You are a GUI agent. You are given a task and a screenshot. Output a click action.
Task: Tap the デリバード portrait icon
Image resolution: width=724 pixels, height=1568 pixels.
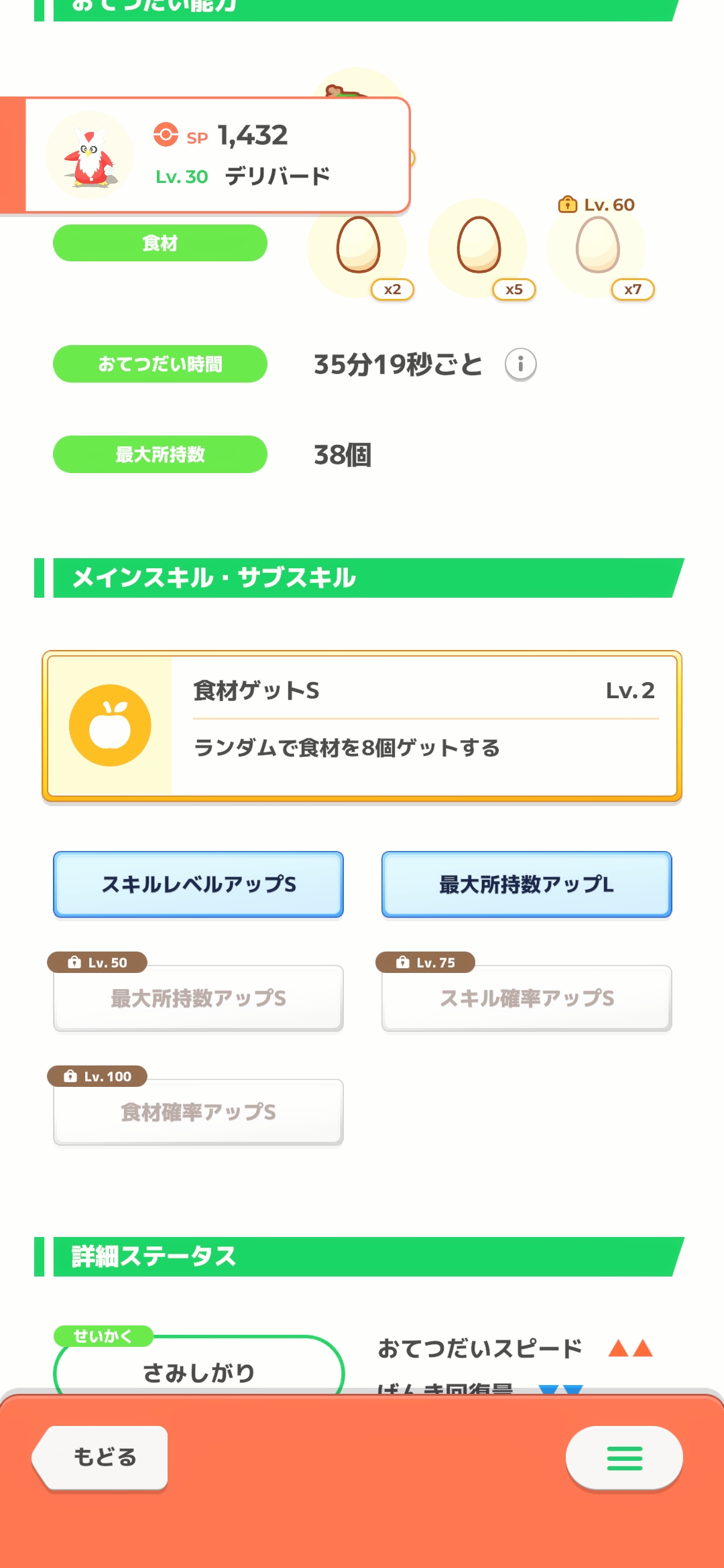(89, 155)
